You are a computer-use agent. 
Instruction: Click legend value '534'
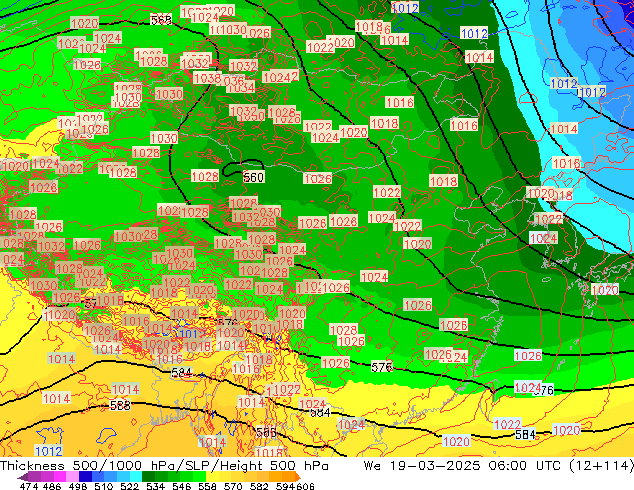point(156,486)
